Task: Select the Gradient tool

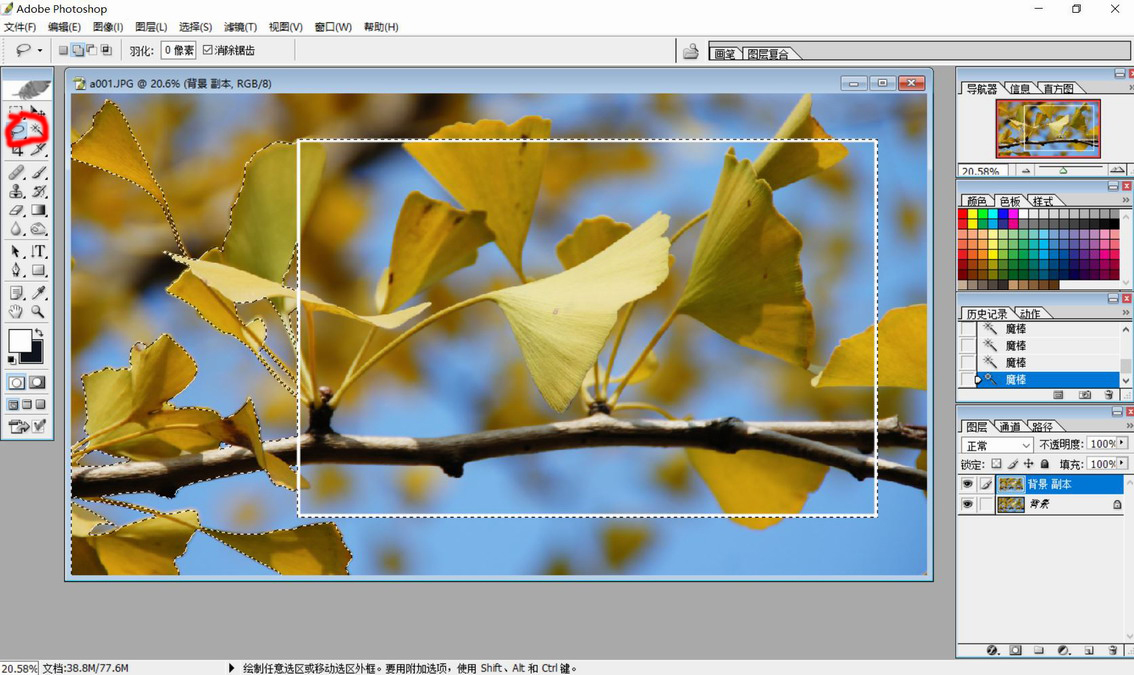Action: [38, 211]
